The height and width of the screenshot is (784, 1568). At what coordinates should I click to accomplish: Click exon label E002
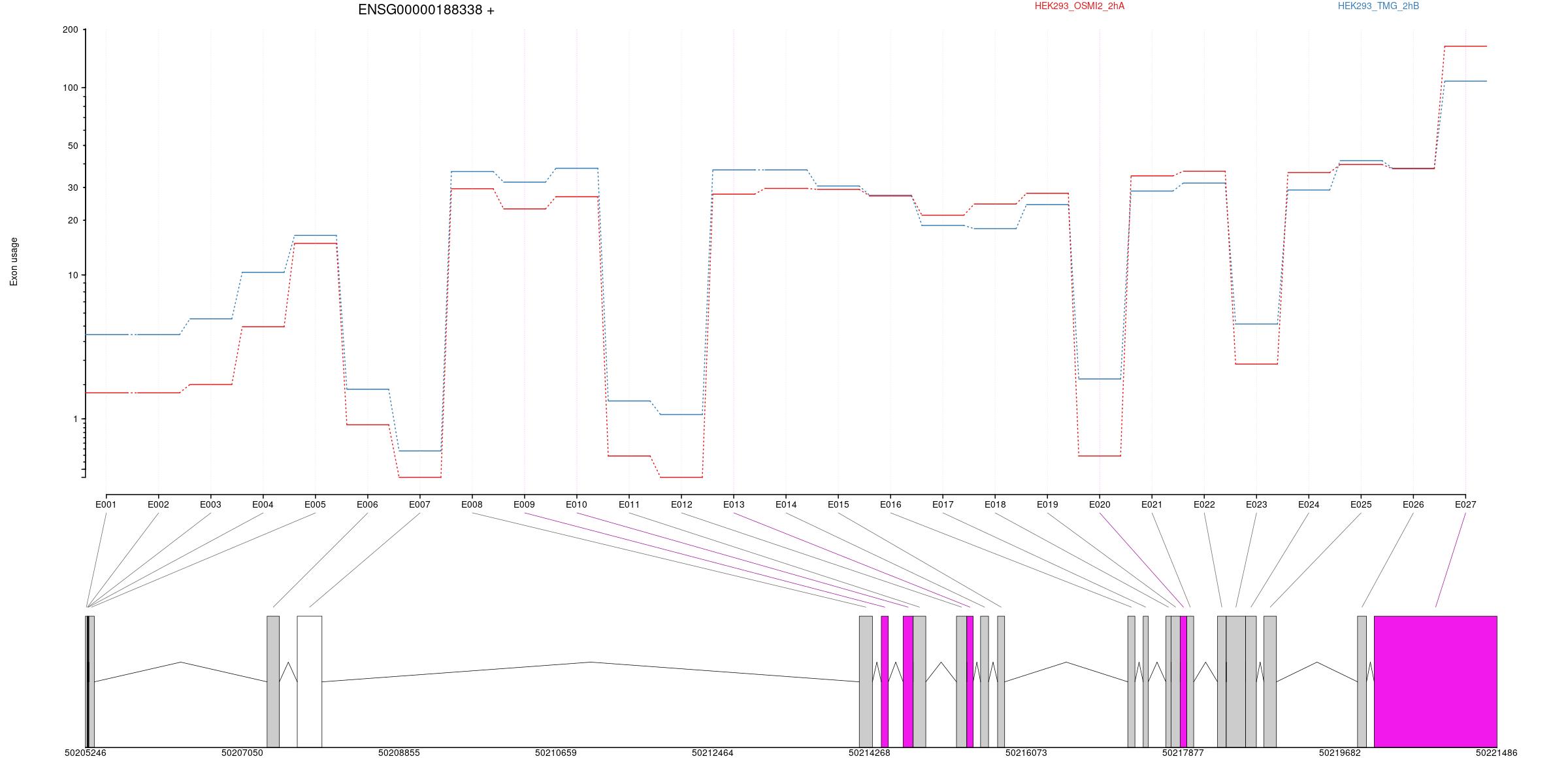[x=158, y=504]
